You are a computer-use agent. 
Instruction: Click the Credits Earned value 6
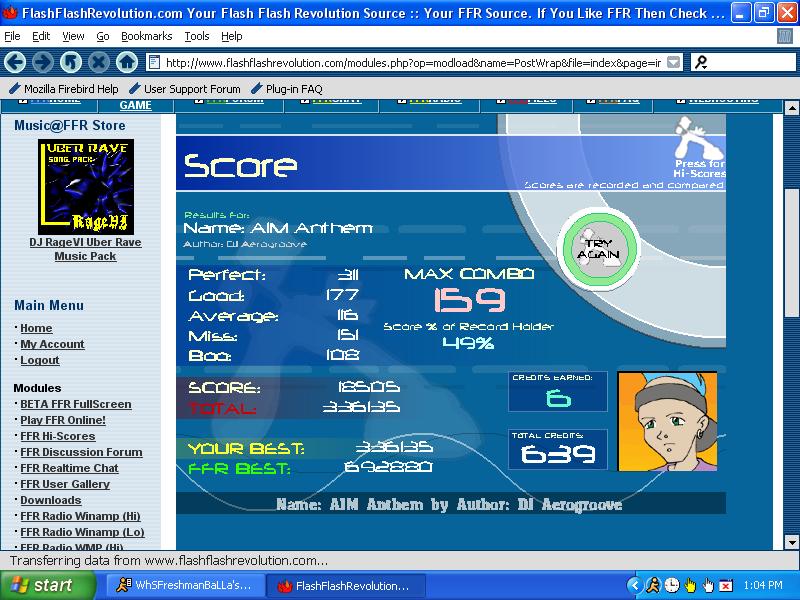click(x=558, y=397)
